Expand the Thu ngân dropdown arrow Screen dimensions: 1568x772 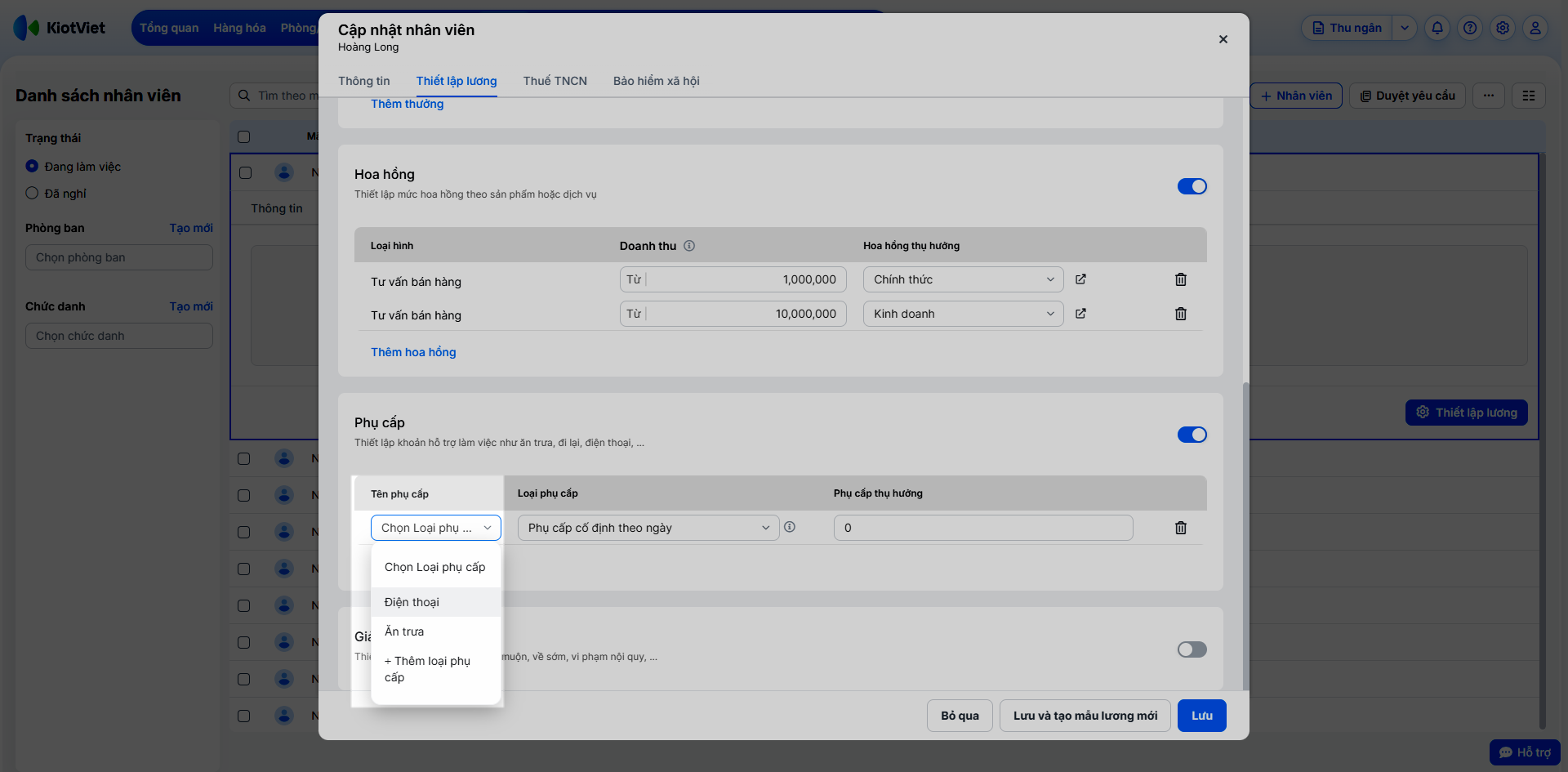(x=1404, y=28)
